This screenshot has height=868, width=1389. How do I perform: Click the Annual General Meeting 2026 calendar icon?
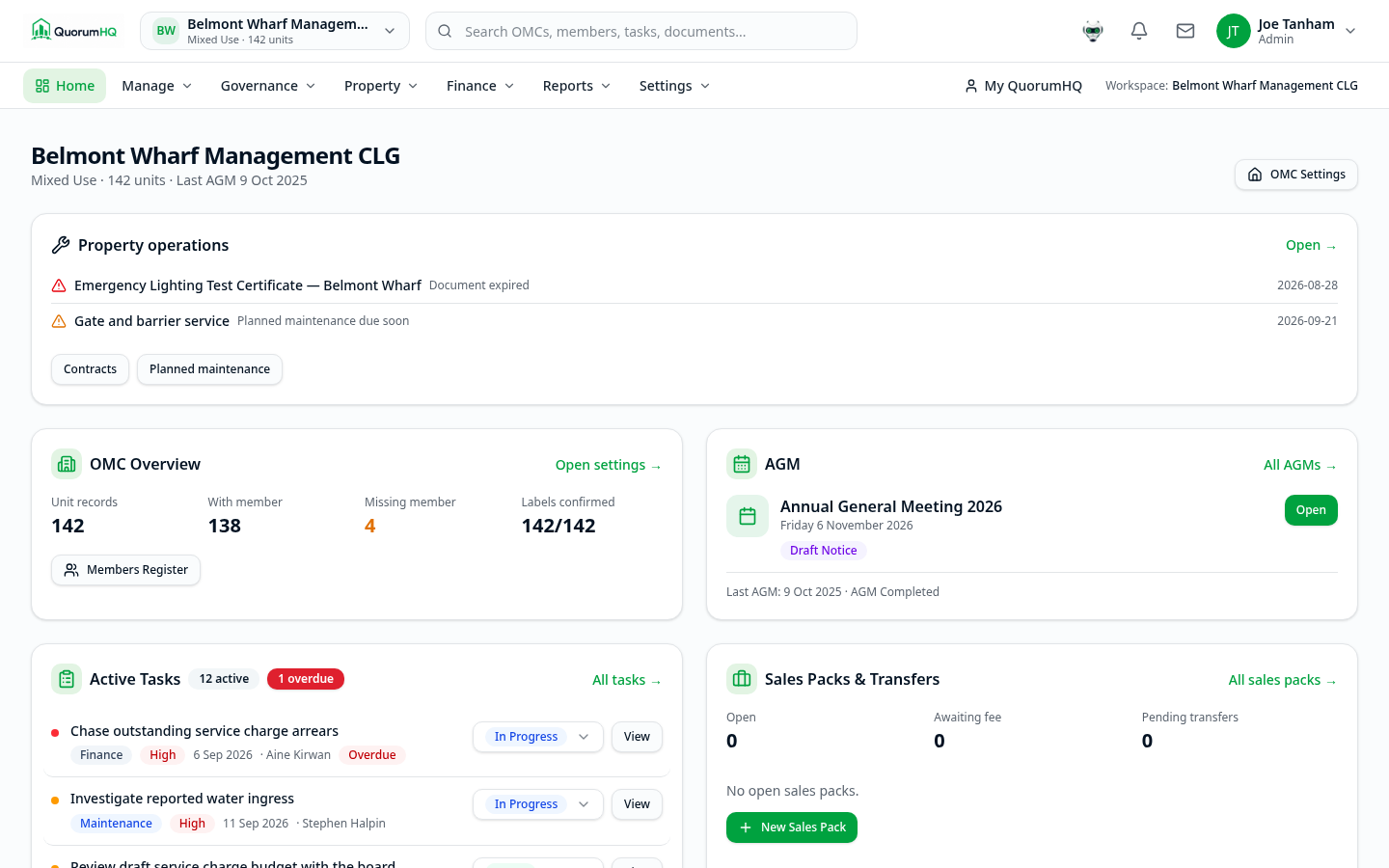[748, 516]
